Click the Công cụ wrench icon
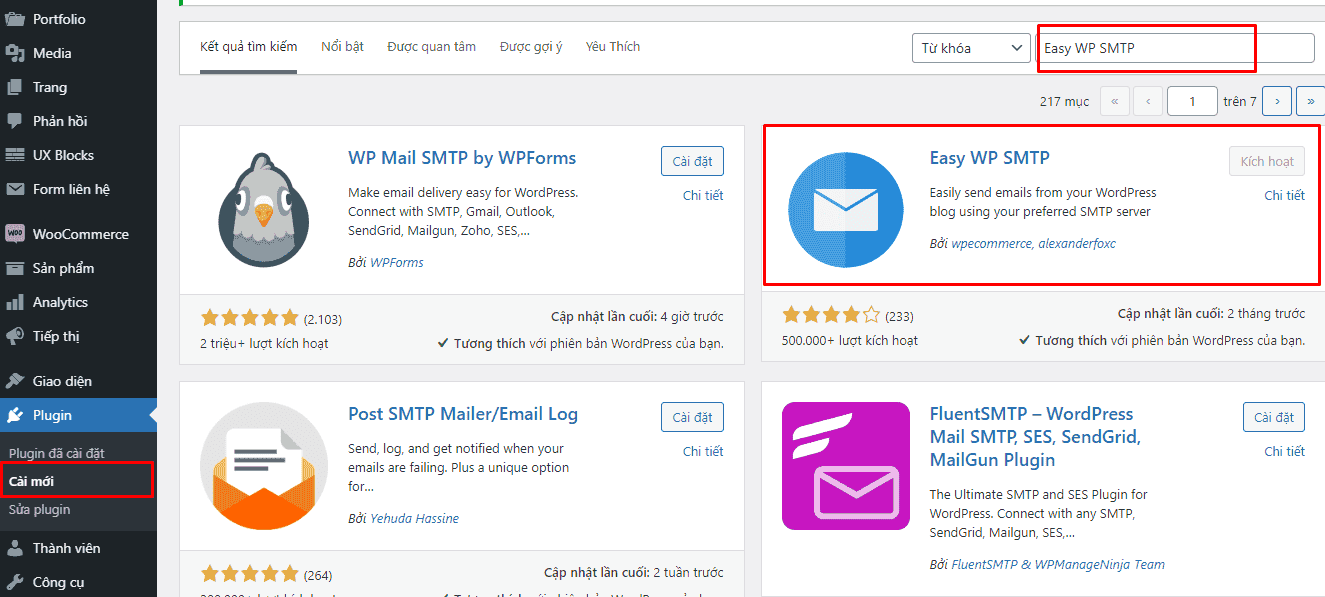This screenshot has width=1325, height=597. click(x=15, y=582)
